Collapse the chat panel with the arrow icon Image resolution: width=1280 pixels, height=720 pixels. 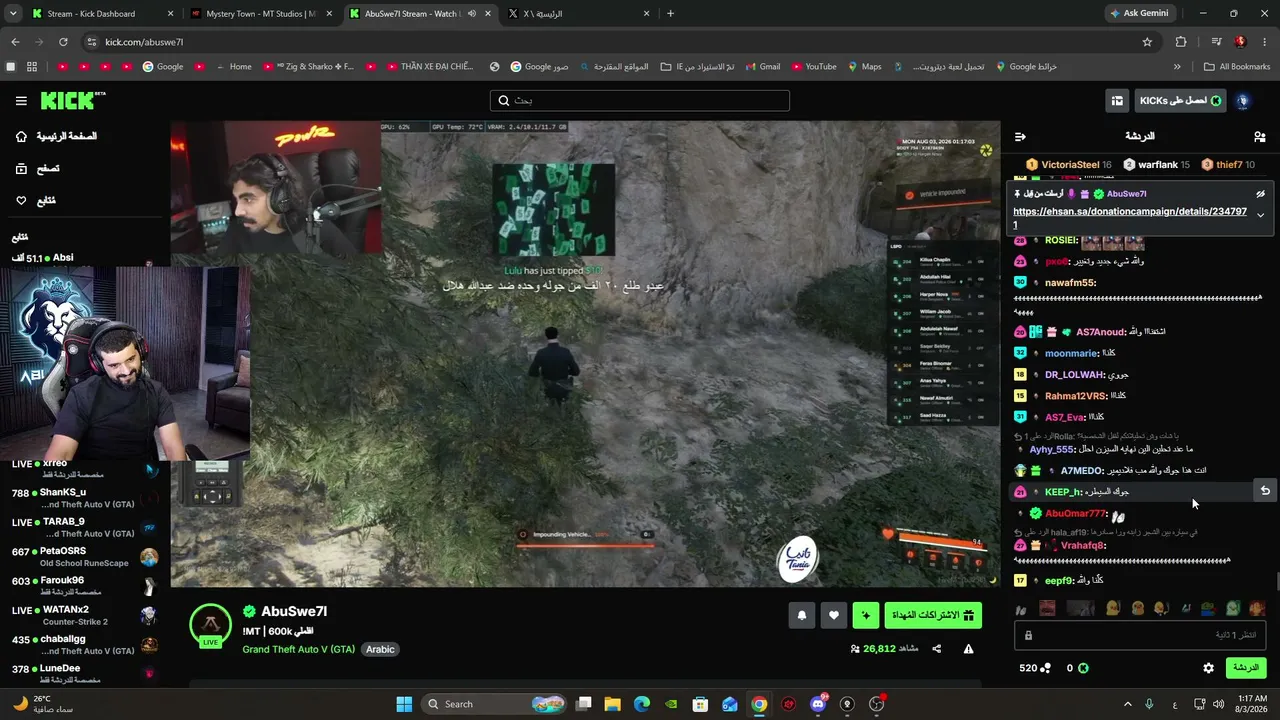pos(1020,137)
